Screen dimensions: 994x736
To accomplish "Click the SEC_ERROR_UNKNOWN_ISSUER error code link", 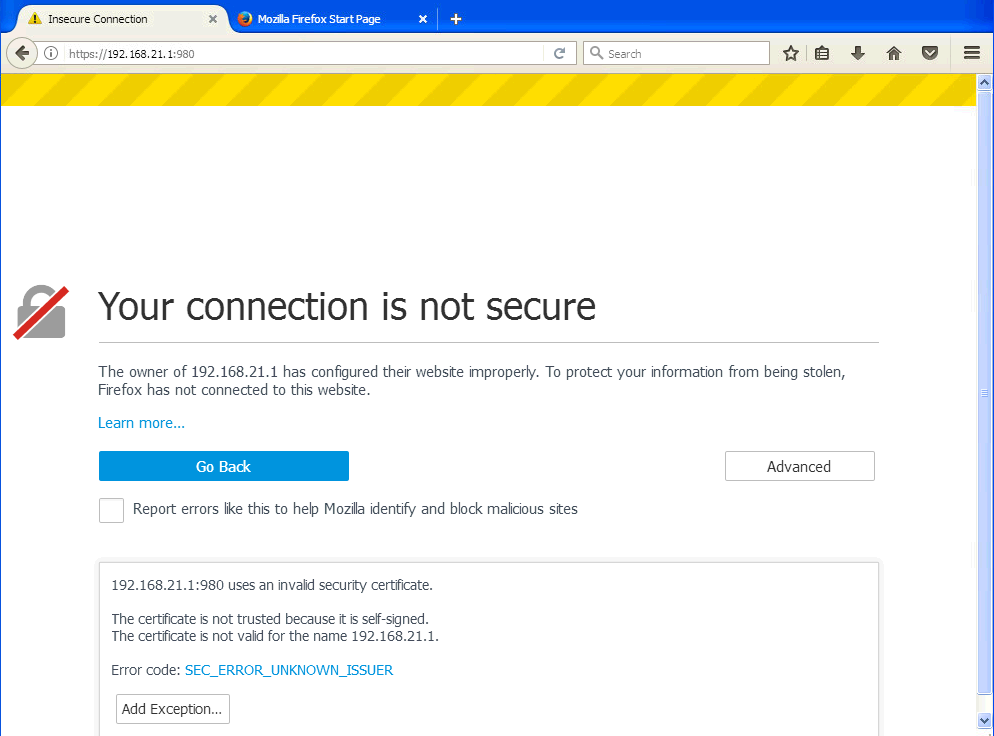I will point(289,670).
